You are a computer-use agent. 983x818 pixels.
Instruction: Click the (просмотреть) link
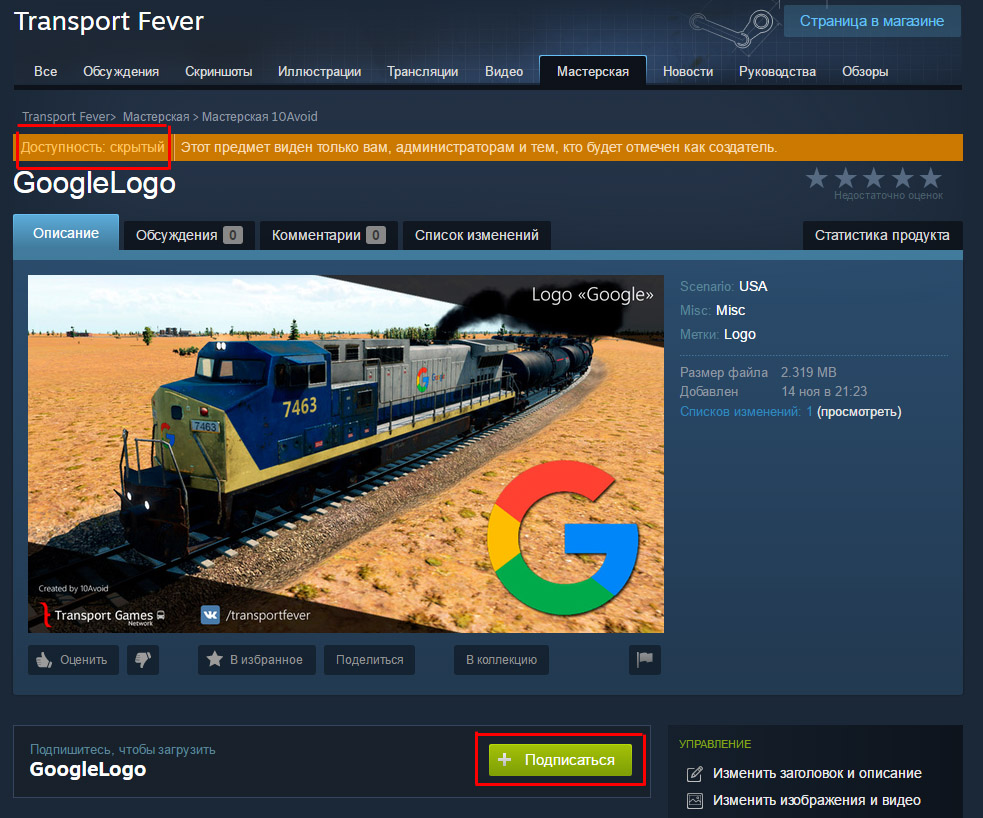(x=859, y=412)
